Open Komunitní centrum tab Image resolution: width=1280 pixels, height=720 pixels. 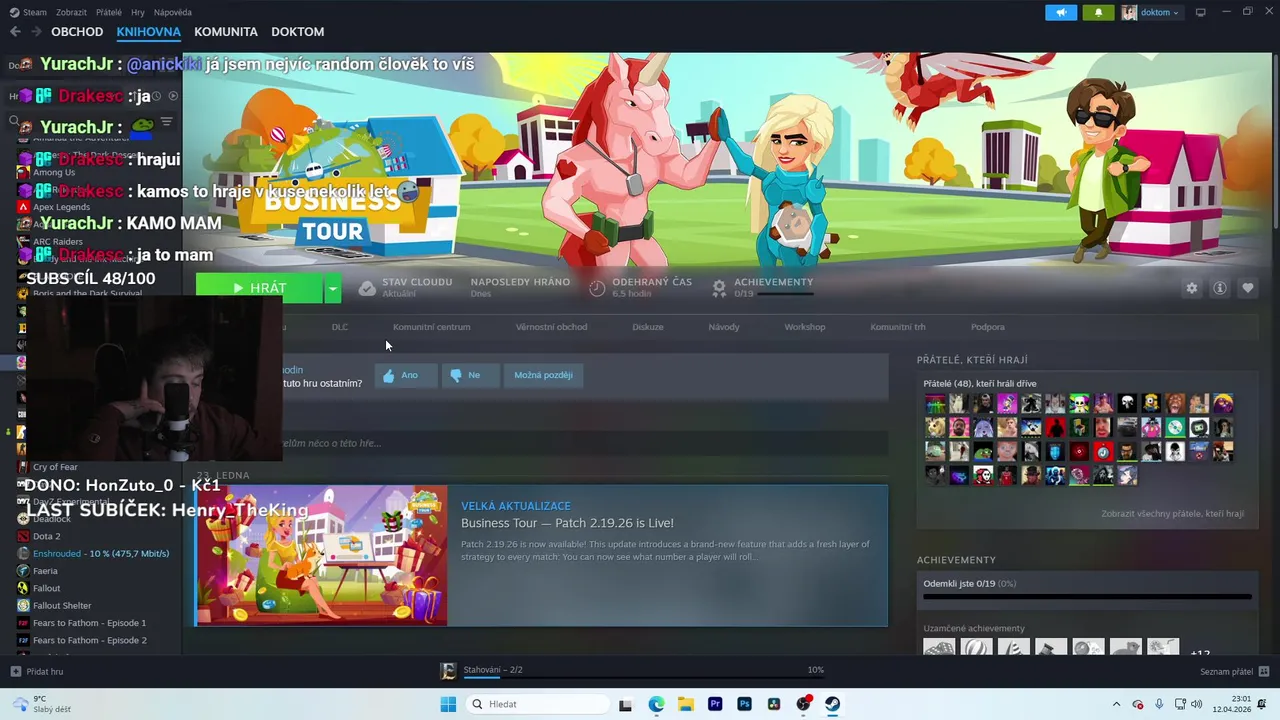click(431, 327)
